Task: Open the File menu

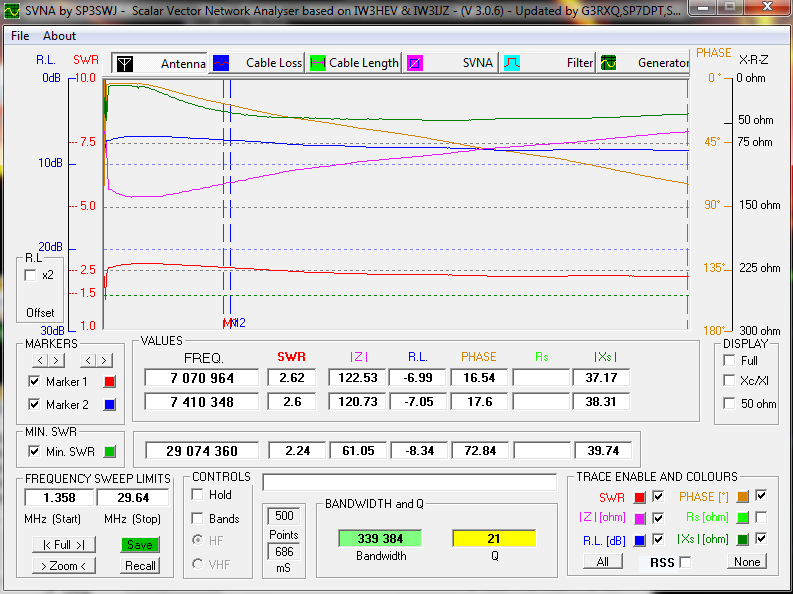Action: pos(20,35)
